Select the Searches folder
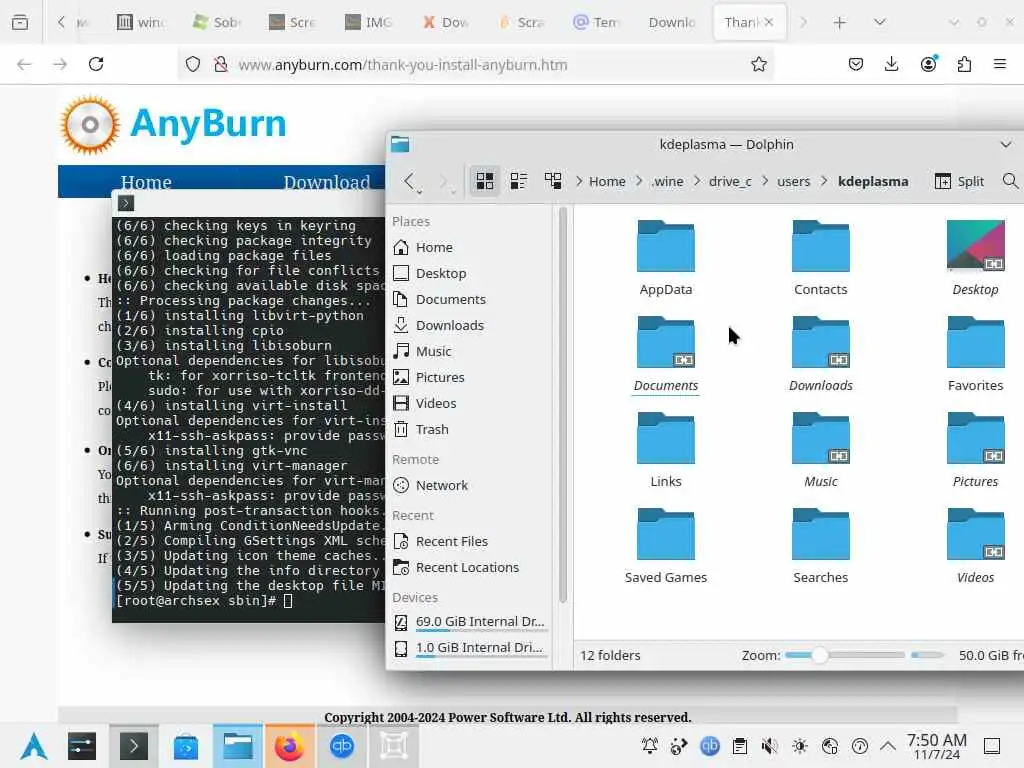Image resolution: width=1024 pixels, height=768 pixels. click(x=820, y=546)
